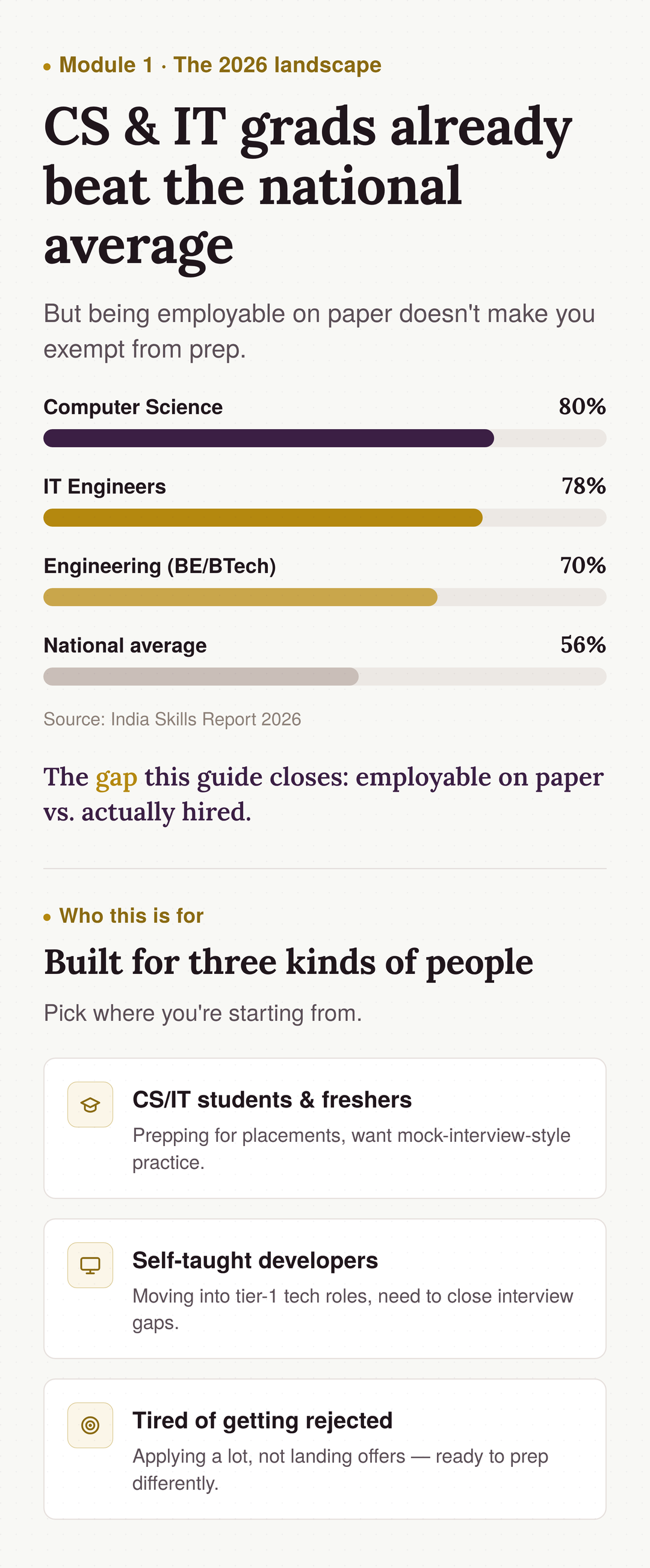
Task: Click the monitor icon for self-taught developers
Action: (x=90, y=1265)
